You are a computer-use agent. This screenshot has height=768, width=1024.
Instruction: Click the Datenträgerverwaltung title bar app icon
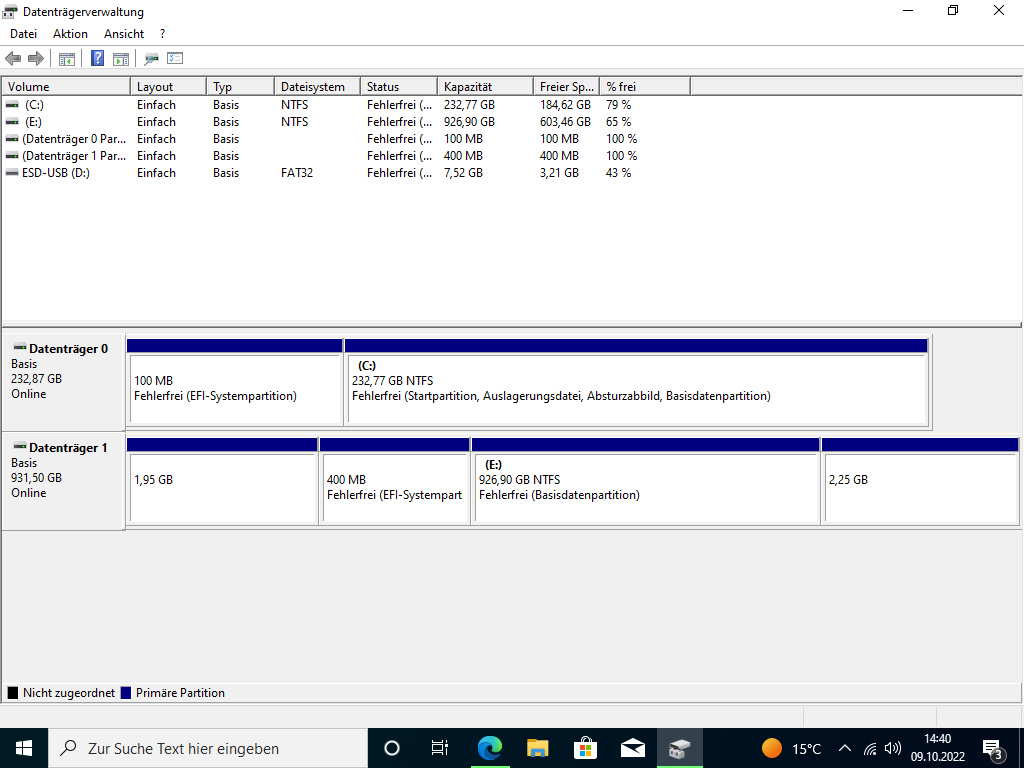pyautogui.click(x=10, y=11)
